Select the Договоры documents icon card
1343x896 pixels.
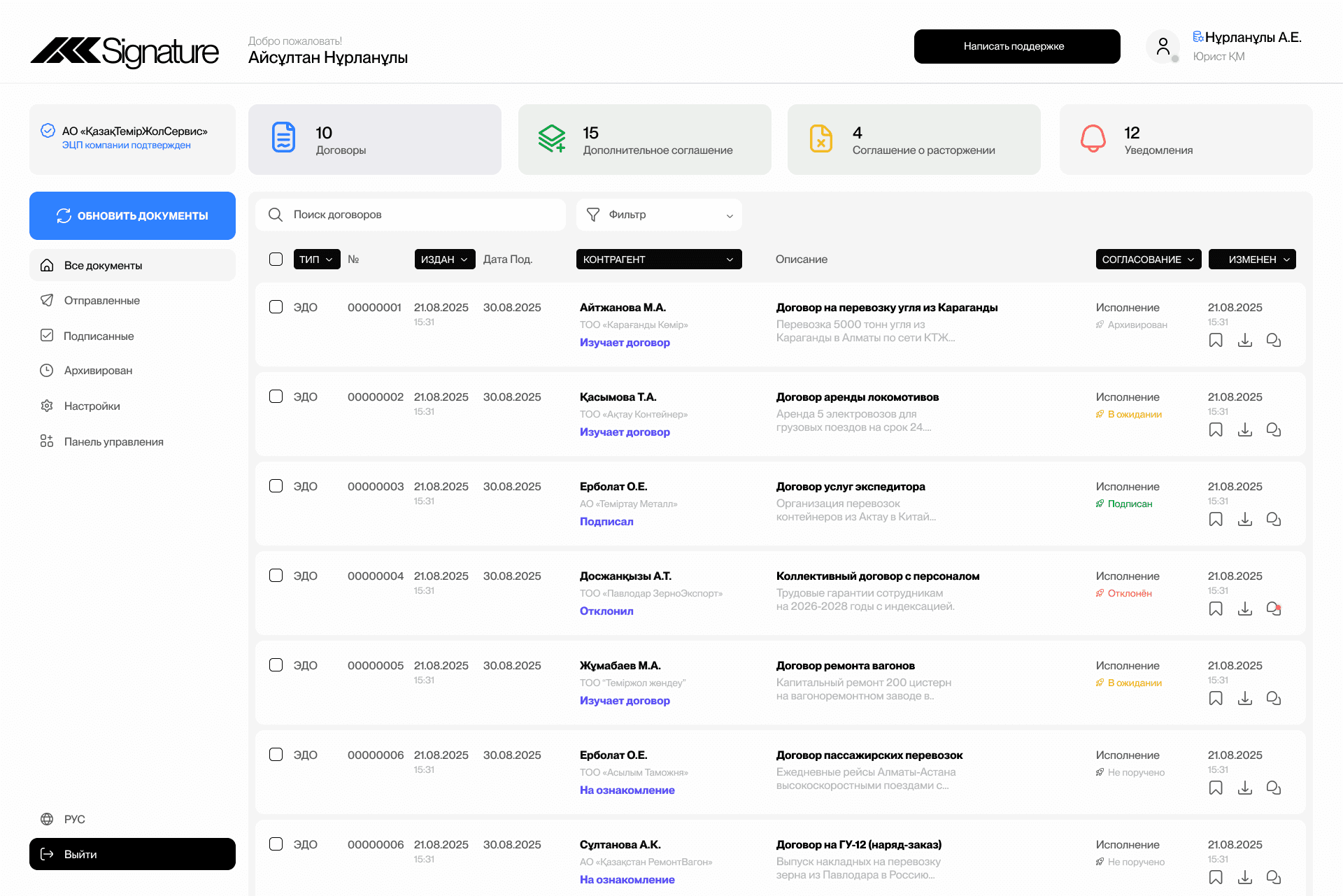(x=283, y=138)
